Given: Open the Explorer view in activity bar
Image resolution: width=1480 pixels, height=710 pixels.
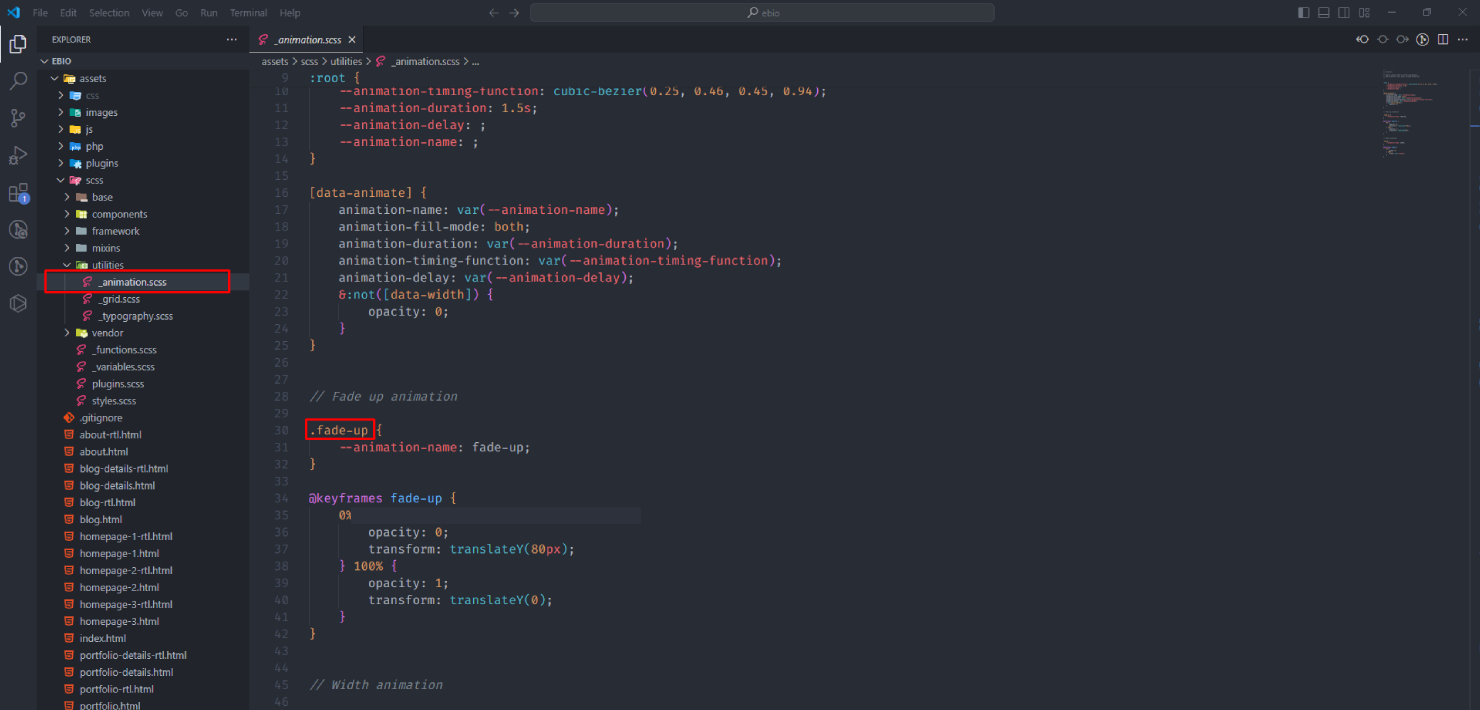Looking at the screenshot, I should [x=18, y=44].
